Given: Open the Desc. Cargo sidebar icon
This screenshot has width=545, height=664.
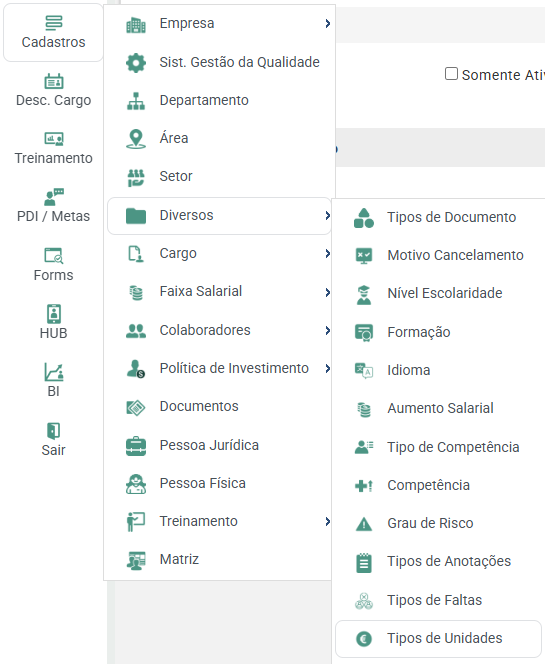Looking at the screenshot, I should pyautogui.click(x=54, y=81).
